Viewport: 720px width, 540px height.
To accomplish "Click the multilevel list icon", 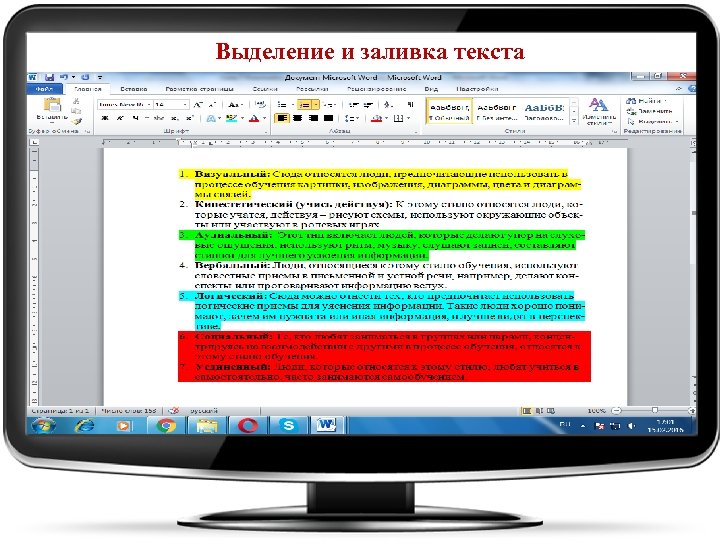I will [x=326, y=105].
